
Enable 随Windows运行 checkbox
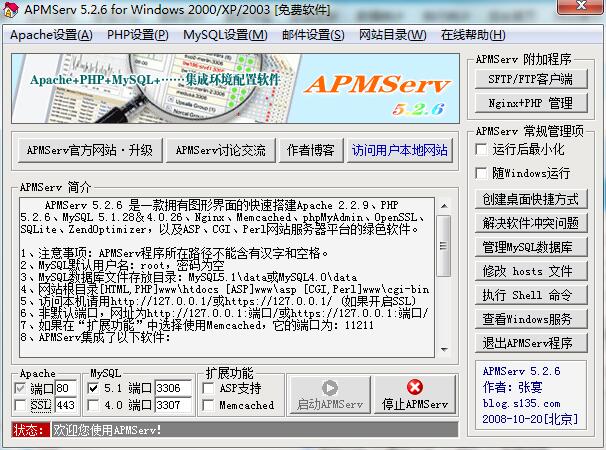(x=481, y=173)
